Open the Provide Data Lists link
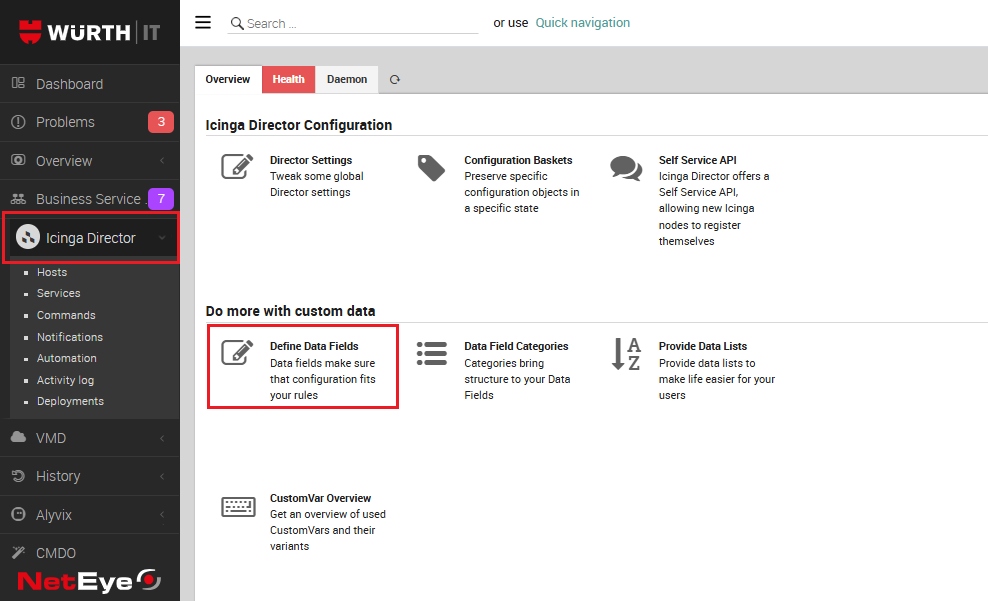This screenshot has width=988, height=601. click(x=703, y=346)
